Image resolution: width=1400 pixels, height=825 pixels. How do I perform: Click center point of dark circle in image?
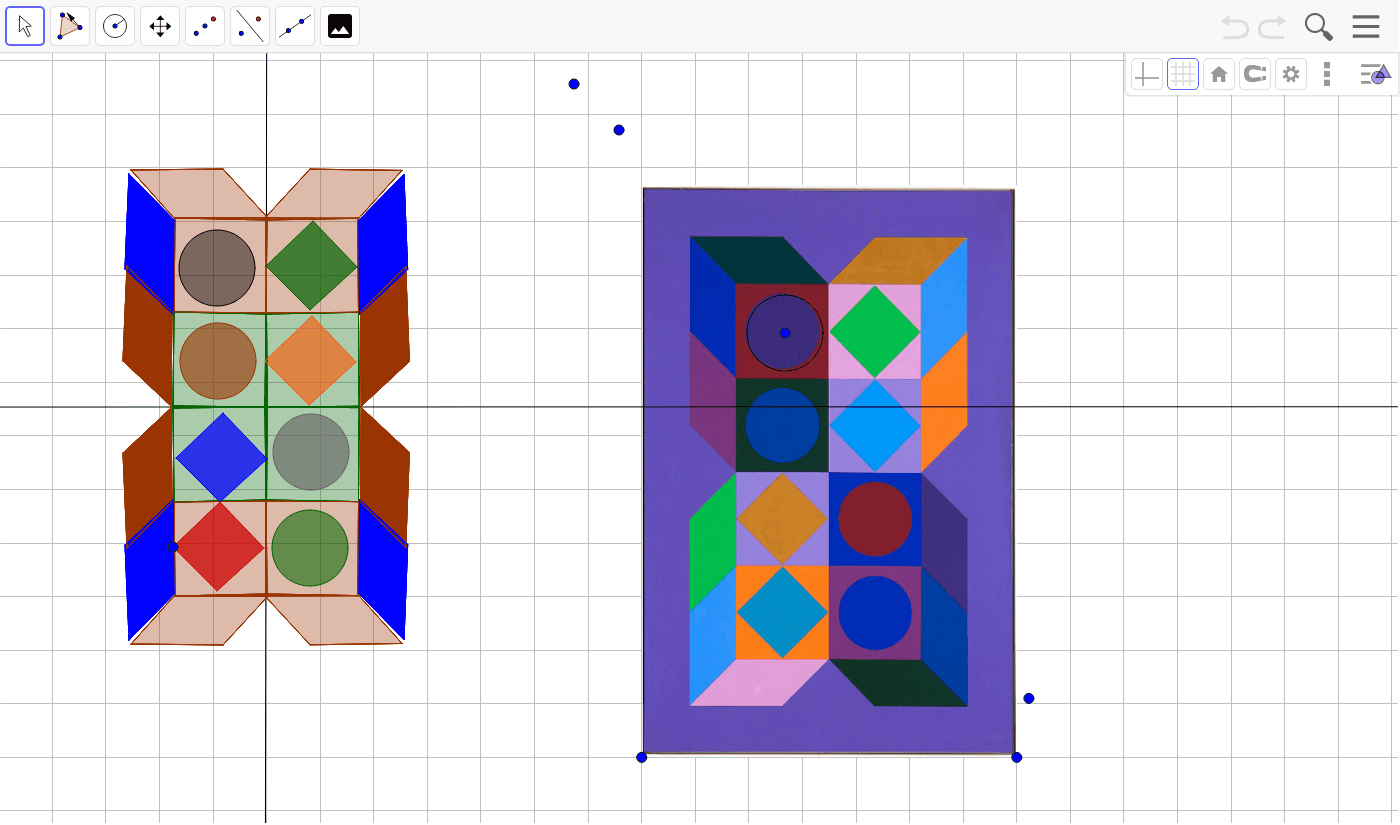coord(785,333)
